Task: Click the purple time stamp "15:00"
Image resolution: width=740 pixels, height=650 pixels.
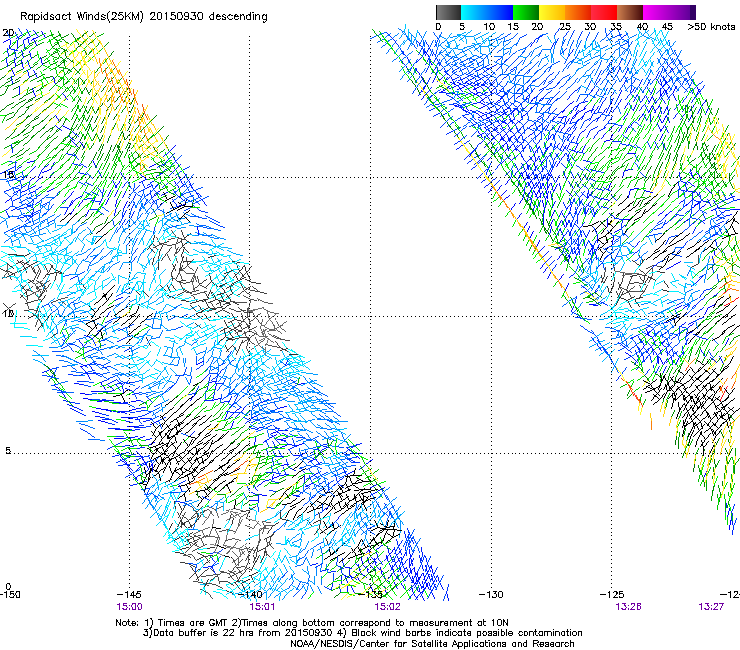Action: pos(129,607)
